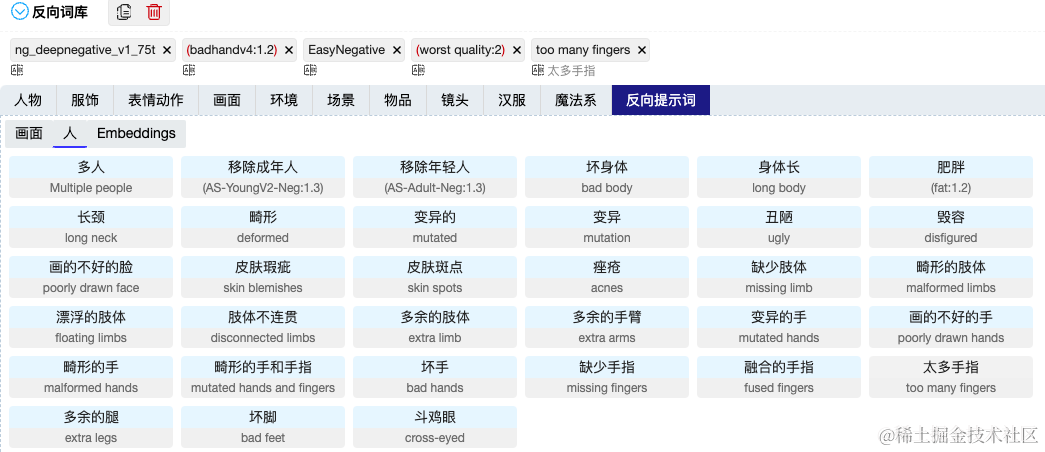Add the 皮肤斑点 skin spots prompt
This screenshot has width=1045, height=452.
(x=435, y=277)
